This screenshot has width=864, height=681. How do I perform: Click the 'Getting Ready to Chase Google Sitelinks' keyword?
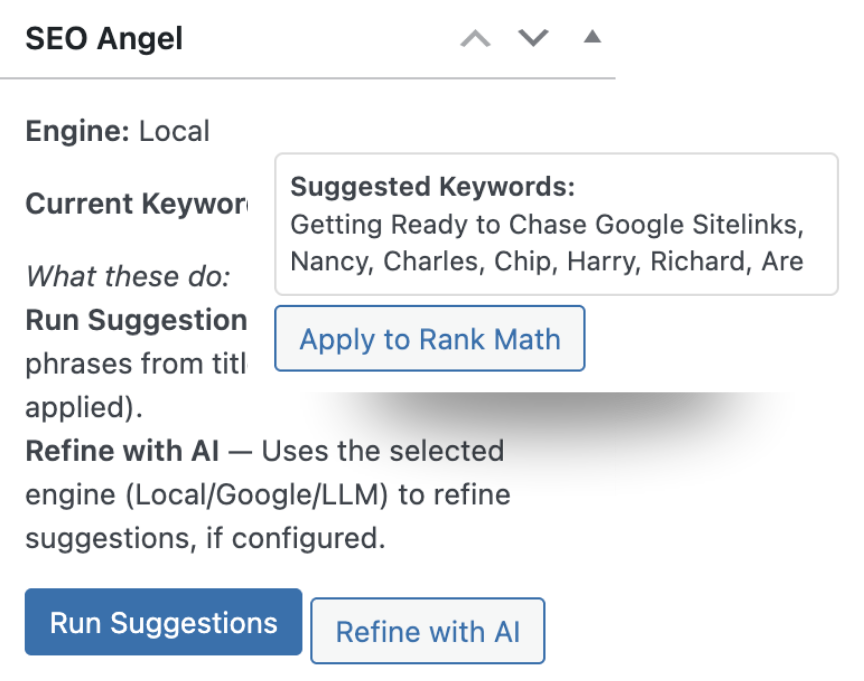click(x=547, y=224)
